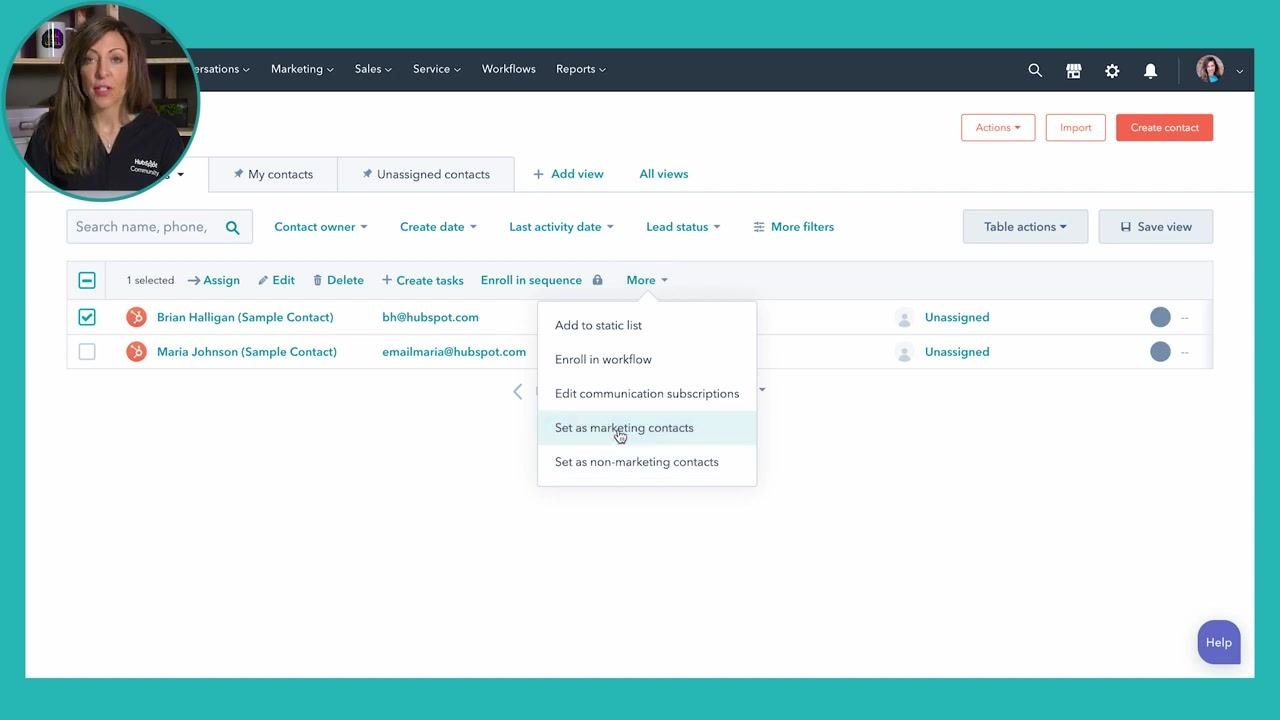This screenshot has width=1280, height=720.
Task: Expand the Contact owner filter
Action: [x=321, y=227]
